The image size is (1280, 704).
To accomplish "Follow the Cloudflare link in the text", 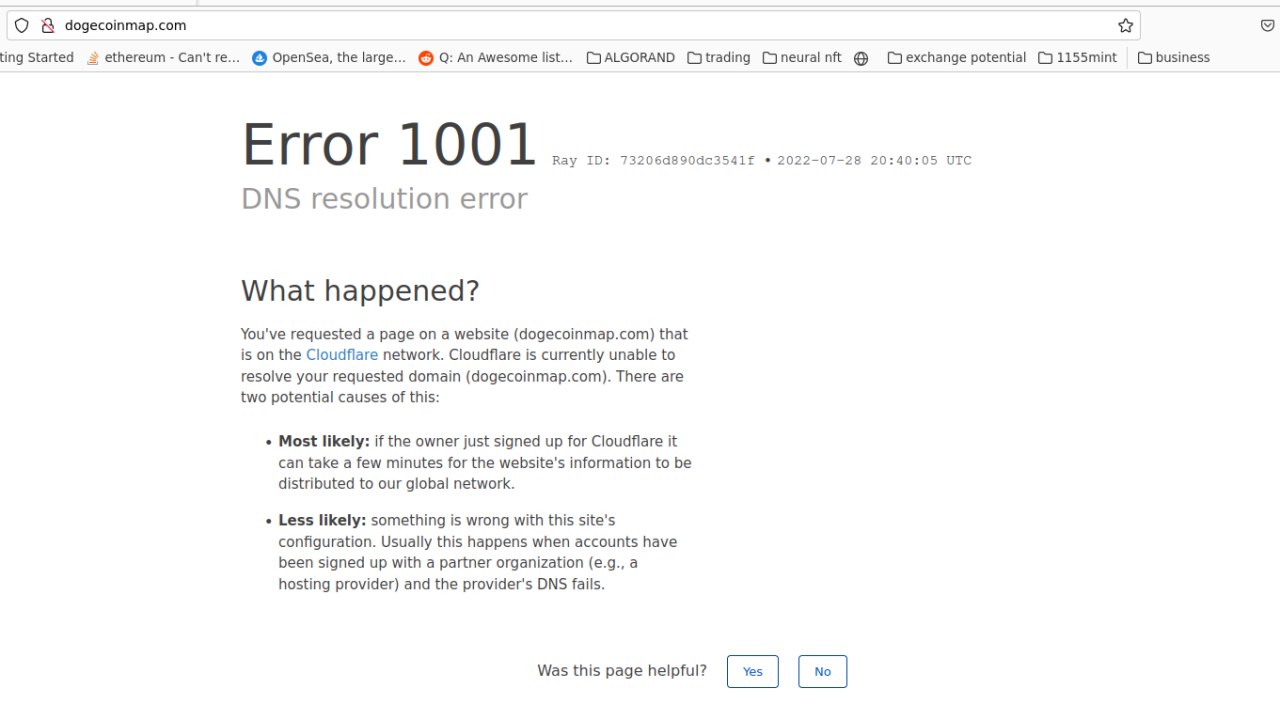I will tap(342, 355).
